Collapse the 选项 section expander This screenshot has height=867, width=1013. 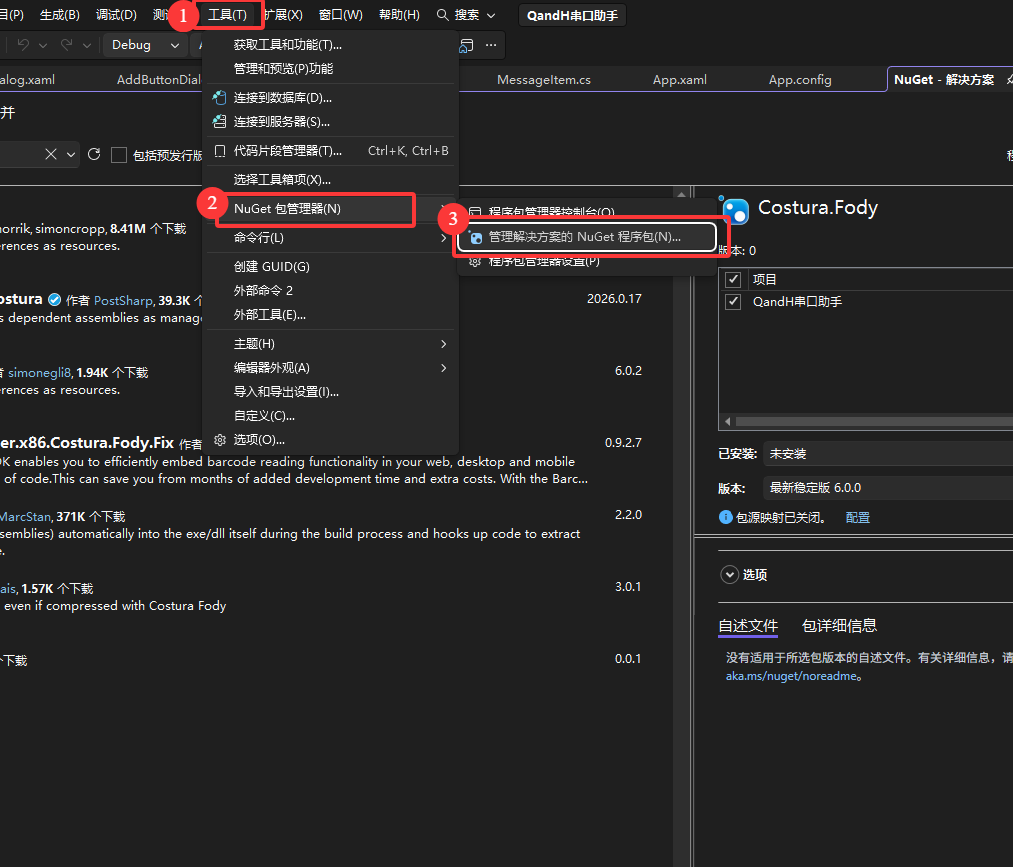(729, 574)
